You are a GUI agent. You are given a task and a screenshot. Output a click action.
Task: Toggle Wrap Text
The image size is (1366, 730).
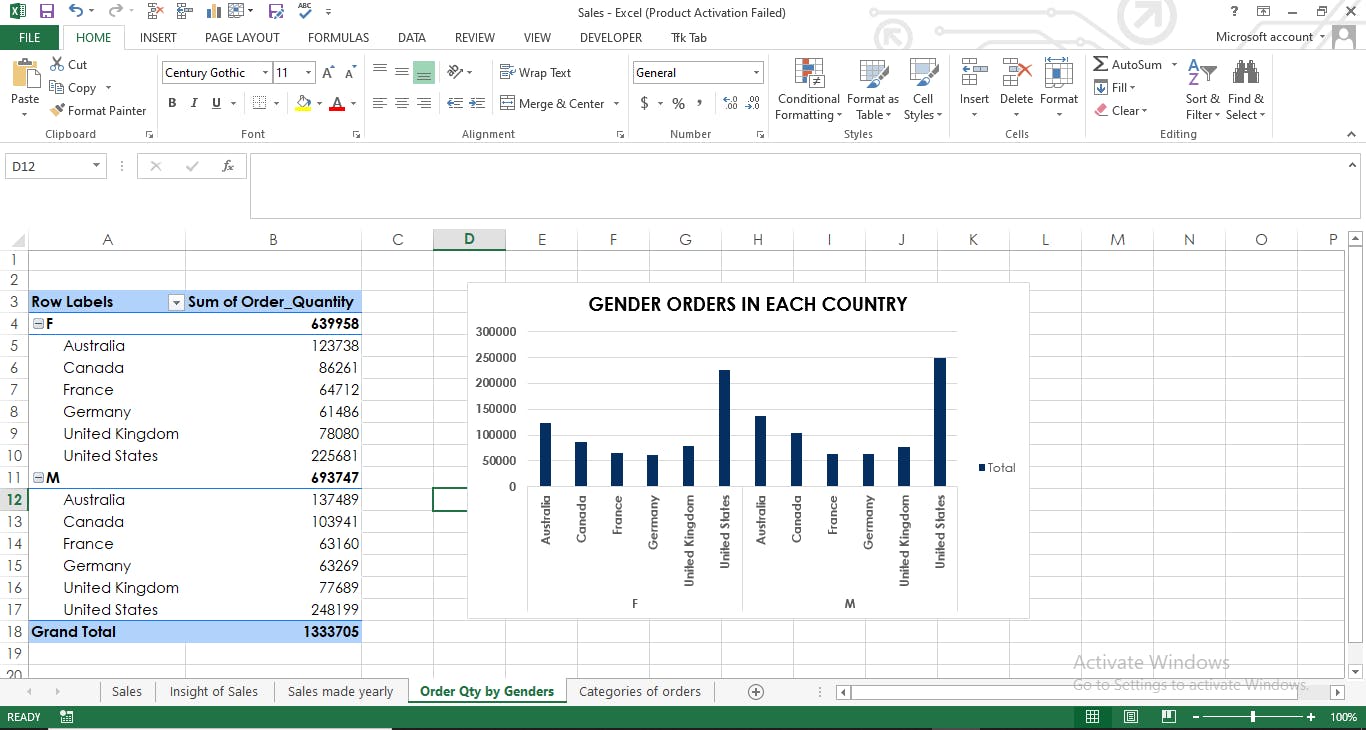[535, 73]
